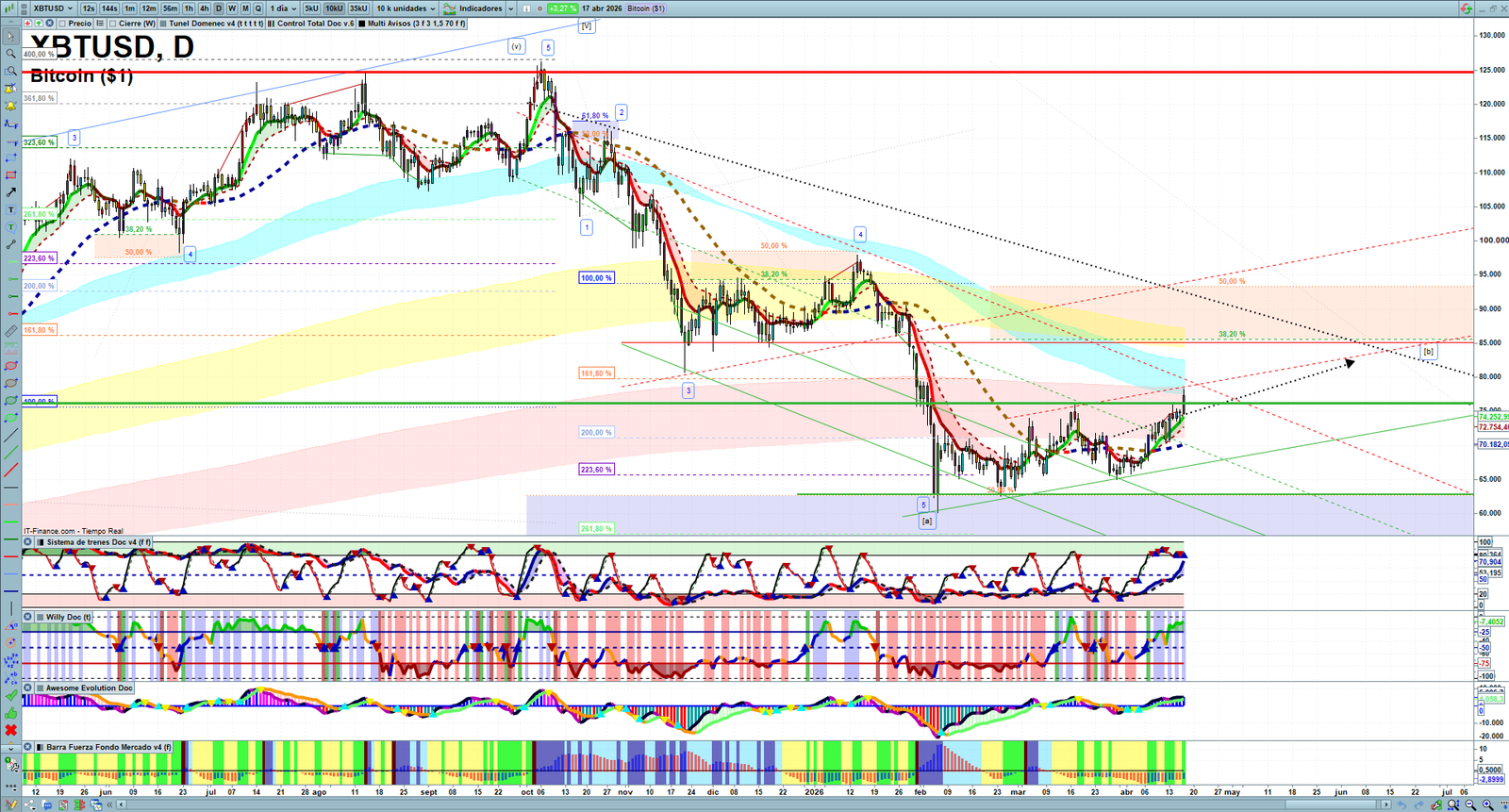Viewport: 1509px width, 812px height.
Task: Select the black T text tool
Action: point(11,209)
